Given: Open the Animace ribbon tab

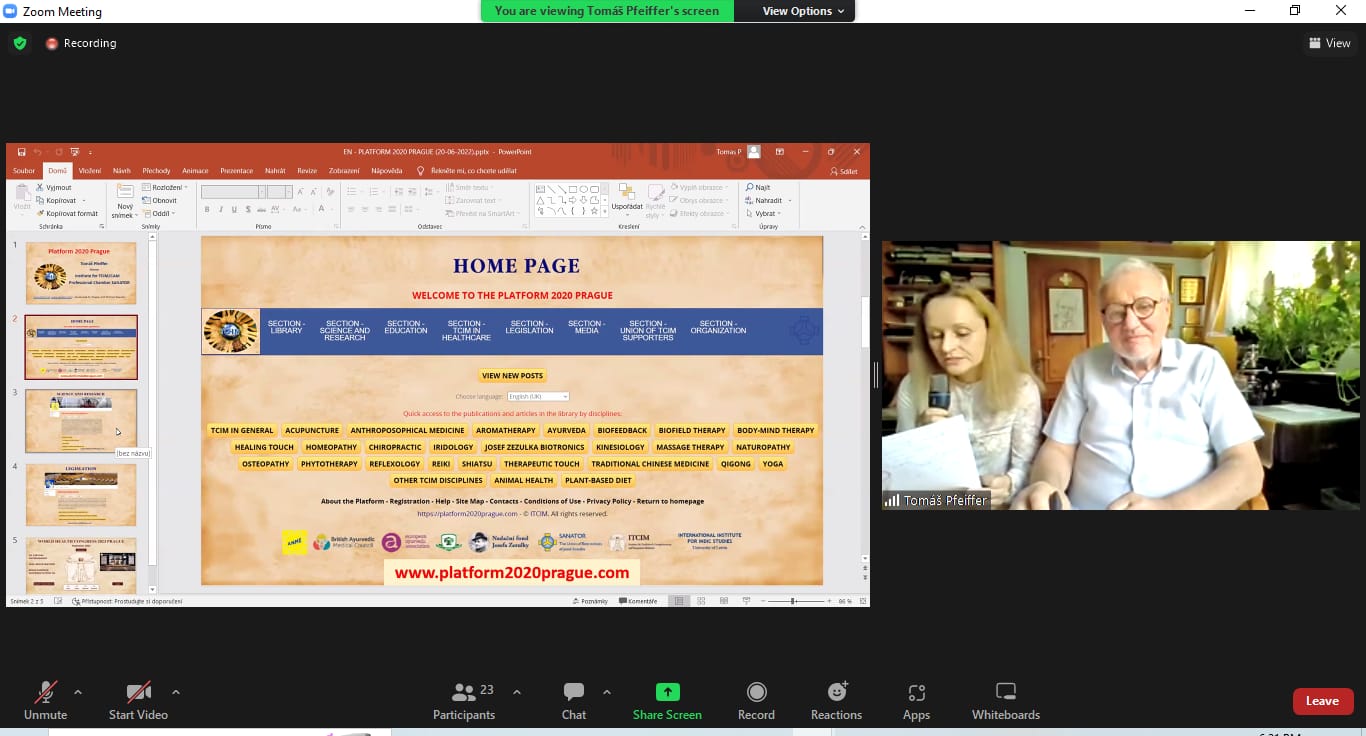Looking at the screenshot, I should [195, 171].
